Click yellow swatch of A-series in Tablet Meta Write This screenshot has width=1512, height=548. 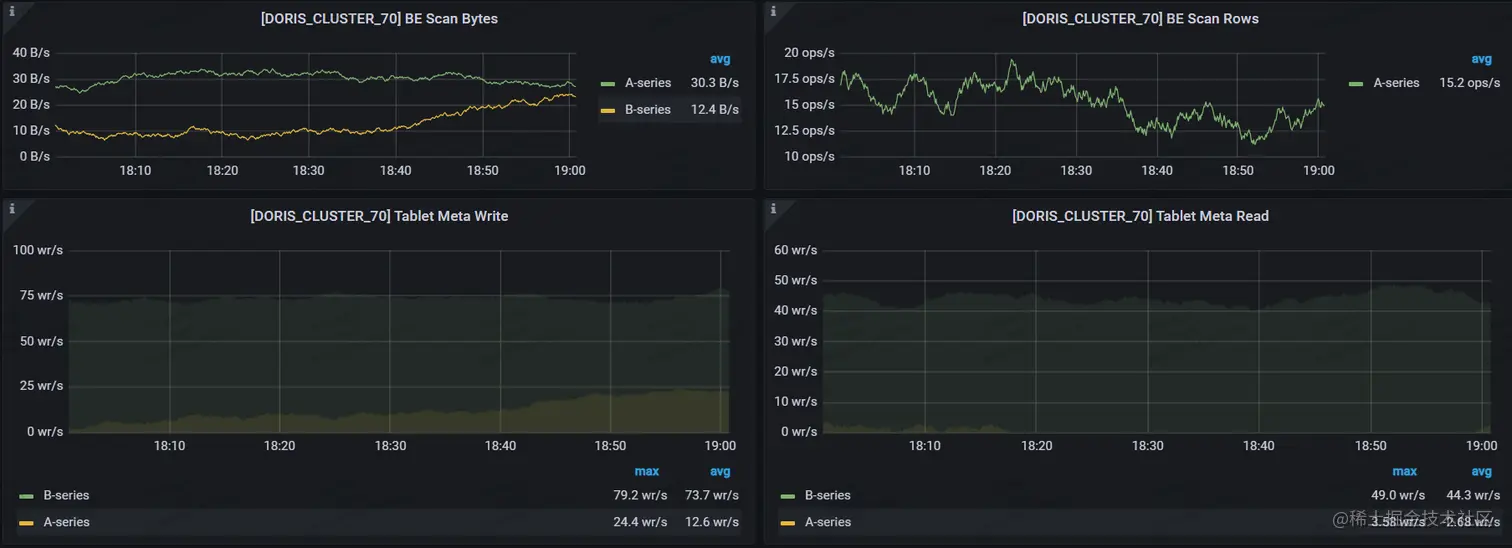coord(26,523)
